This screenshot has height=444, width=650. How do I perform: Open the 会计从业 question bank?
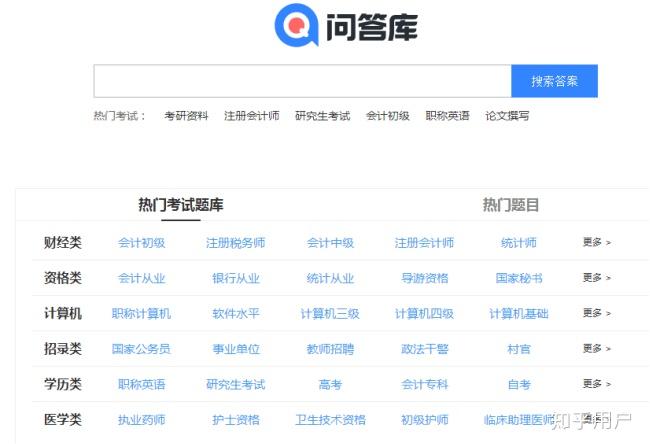(x=141, y=278)
